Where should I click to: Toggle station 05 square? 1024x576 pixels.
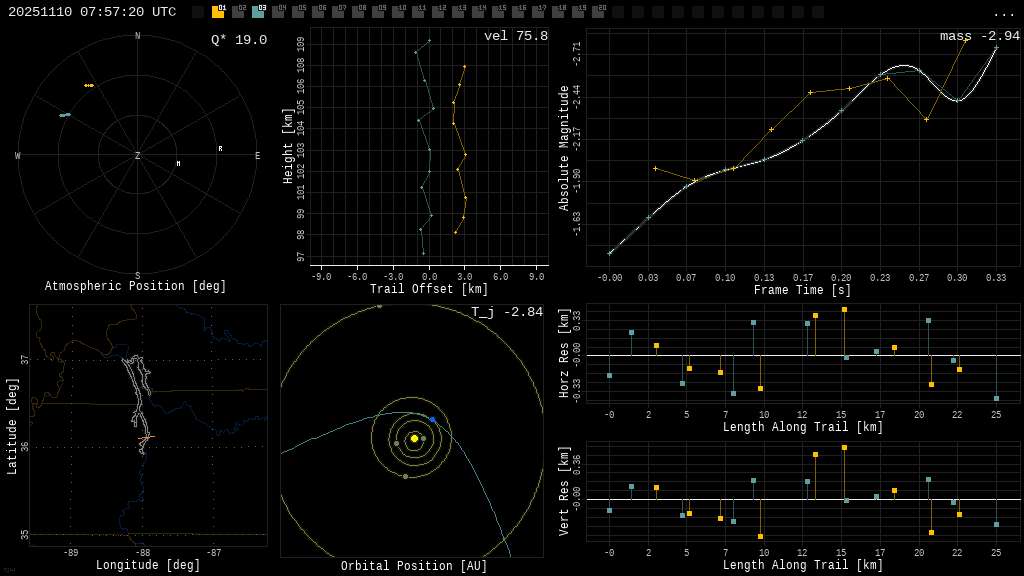click(x=298, y=12)
